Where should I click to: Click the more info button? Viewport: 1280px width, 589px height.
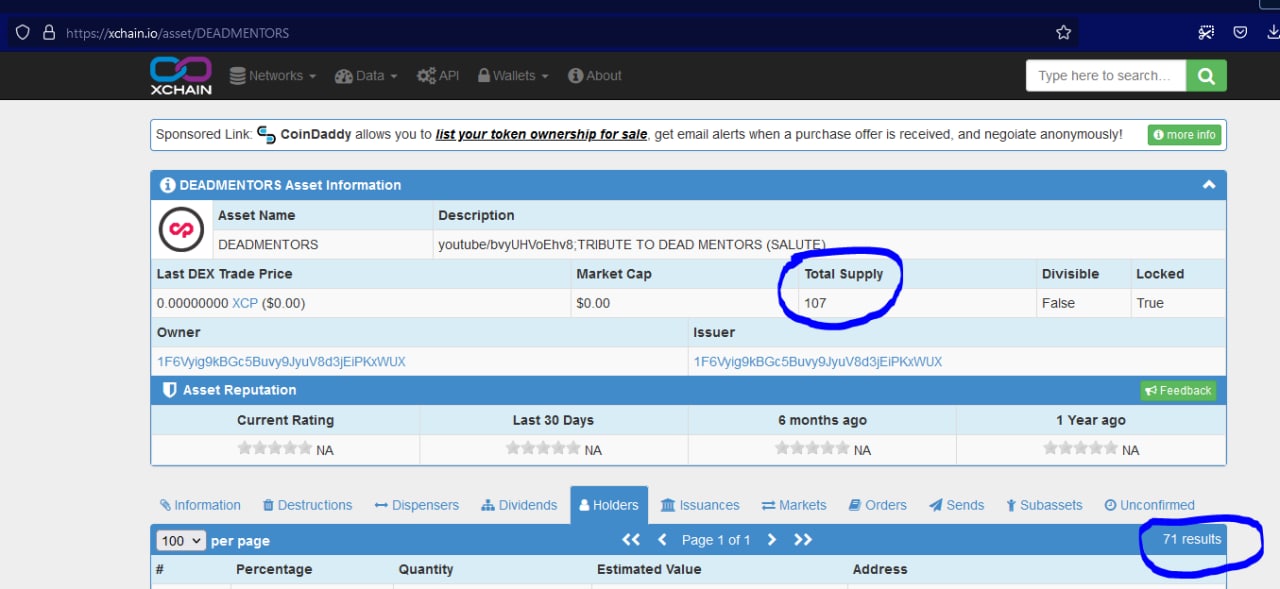1184,135
